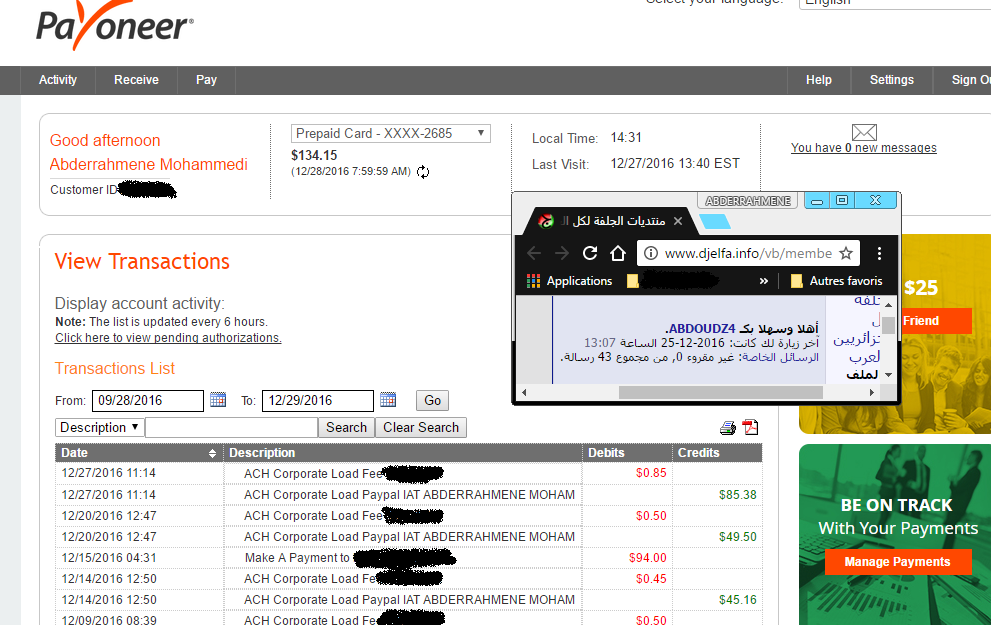991x625 pixels.
Task: Open the Help menu
Action: pos(818,80)
